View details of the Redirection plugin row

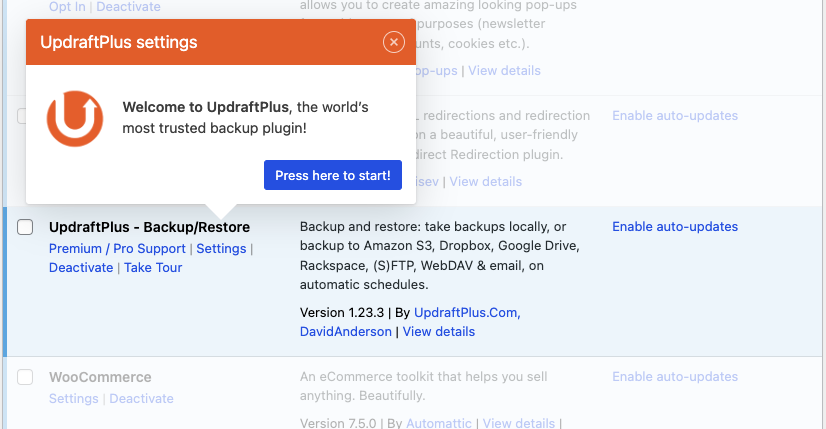(486, 181)
